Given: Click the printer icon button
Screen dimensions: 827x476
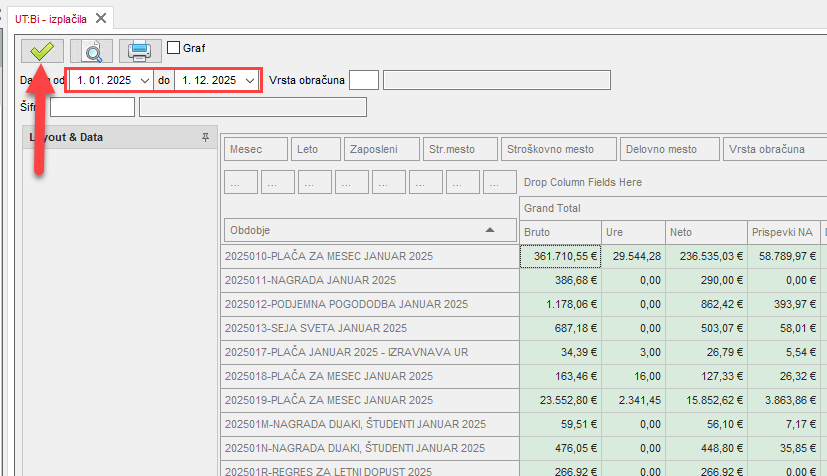Looking at the screenshot, I should pos(140,51).
